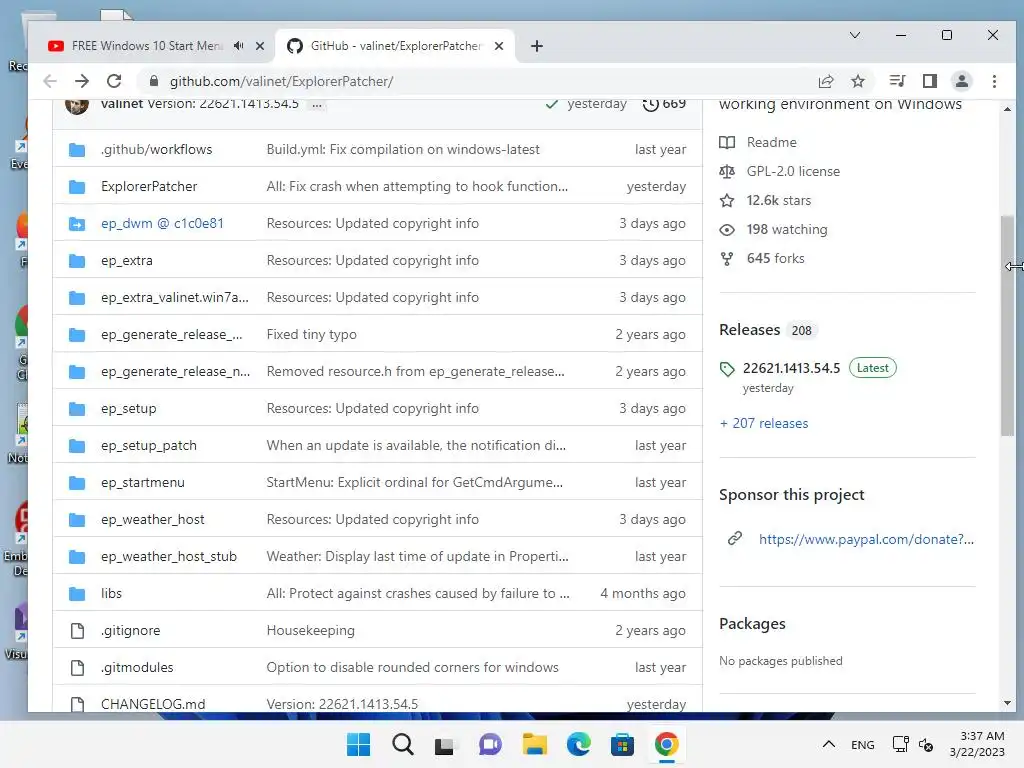This screenshot has height=768, width=1024.
Task: Open commit 'Option to disable rounded corners for windows'
Action: click(x=413, y=667)
